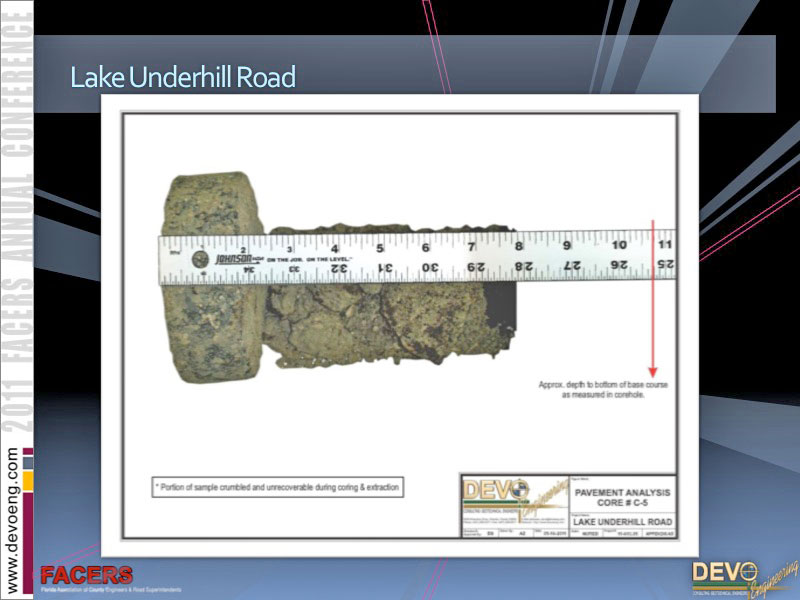The image size is (800, 600).
Task: Select the Lake Underhill Road slide title
Action: pyautogui.click(x=183, y=77)
